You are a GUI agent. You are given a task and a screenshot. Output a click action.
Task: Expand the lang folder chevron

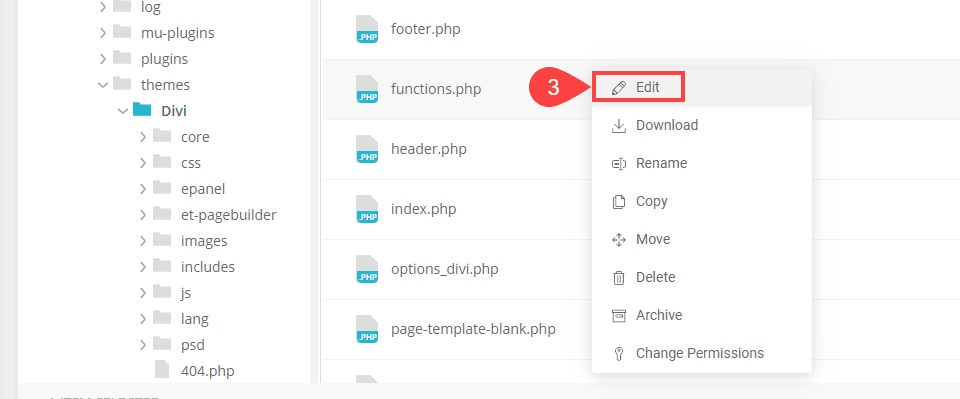point(142,319)
